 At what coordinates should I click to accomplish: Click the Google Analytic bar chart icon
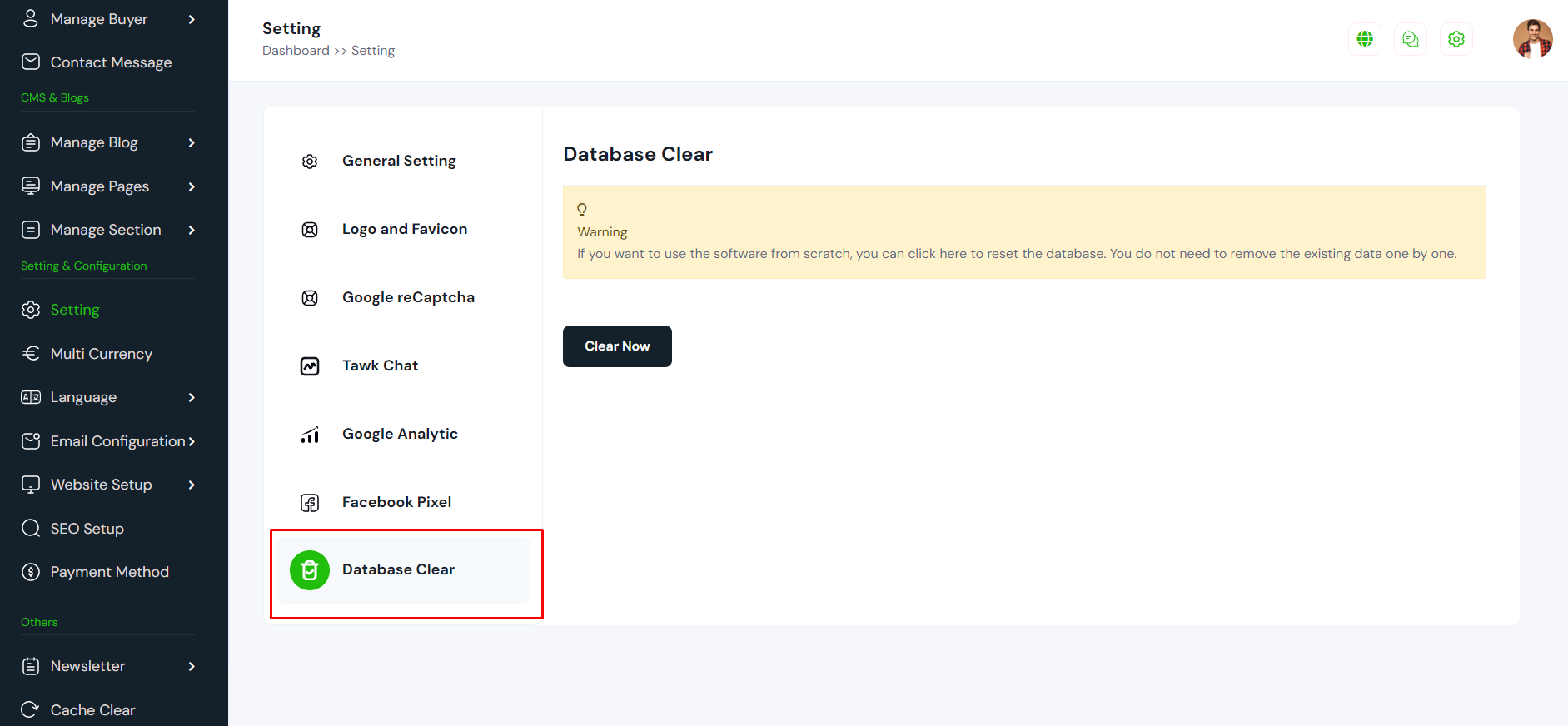pos(310,435)
